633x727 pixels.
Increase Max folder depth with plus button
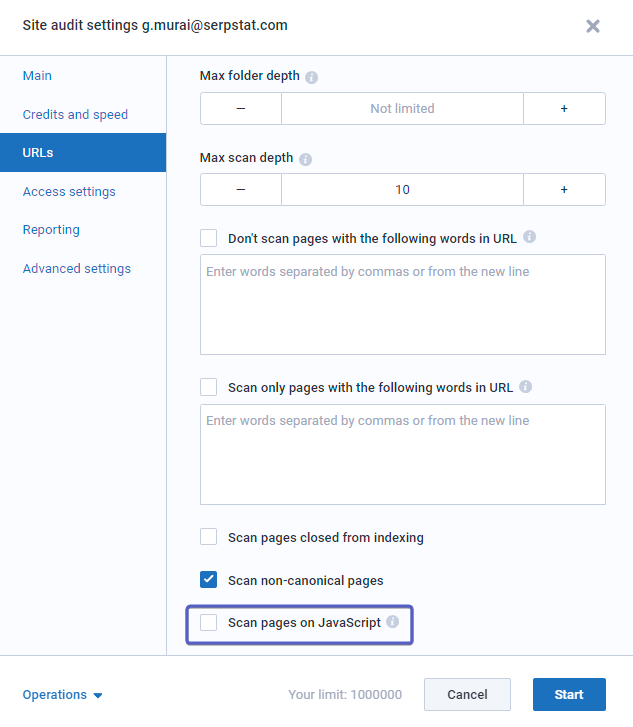[564, 108]
